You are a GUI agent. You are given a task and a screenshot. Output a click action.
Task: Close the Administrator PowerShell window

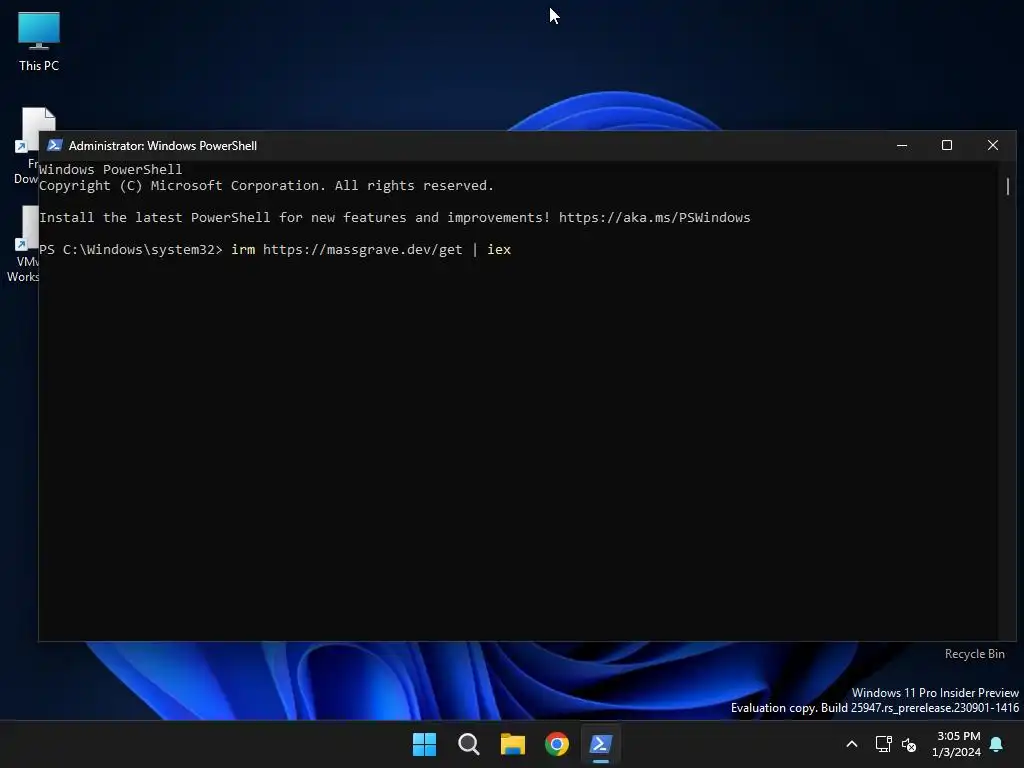pyautogui.click(x=993, y=145)
